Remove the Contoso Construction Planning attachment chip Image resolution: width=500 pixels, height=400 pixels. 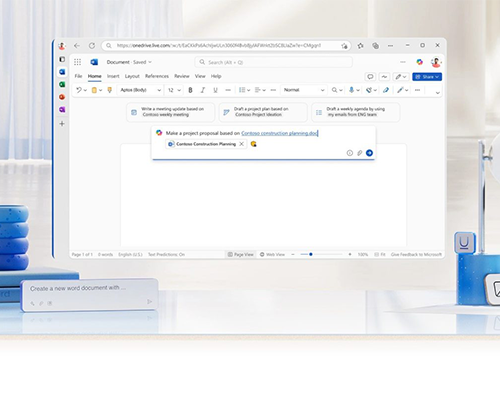point(242,144)
